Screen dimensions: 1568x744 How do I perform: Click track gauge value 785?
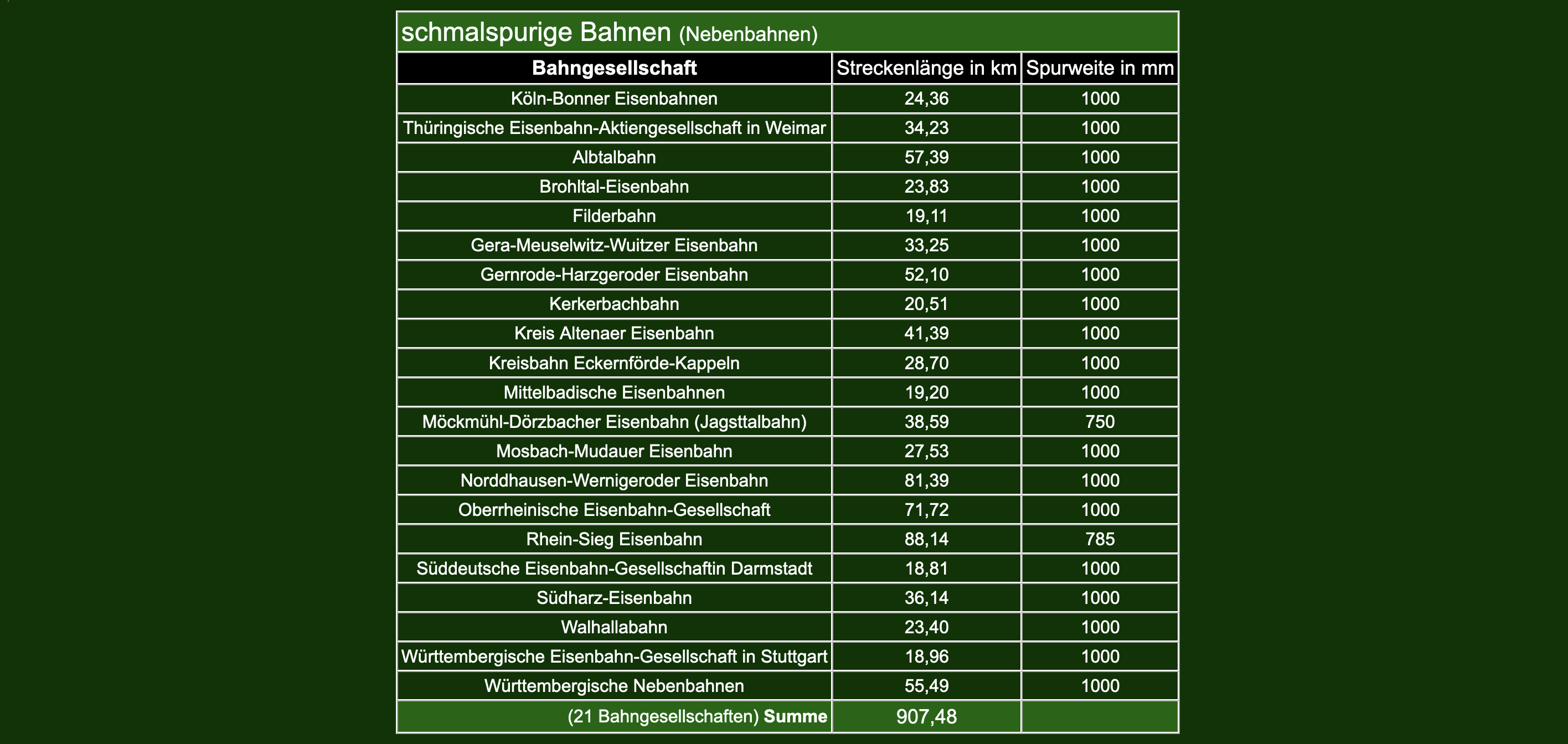pyautogui.click(x=1099, y=540)
